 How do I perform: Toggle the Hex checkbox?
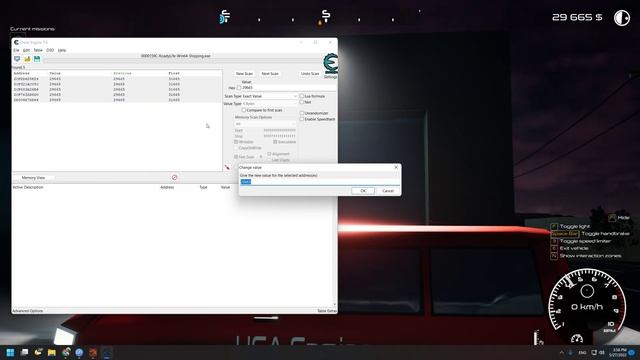pyautogui.click(x=239, y=88)
